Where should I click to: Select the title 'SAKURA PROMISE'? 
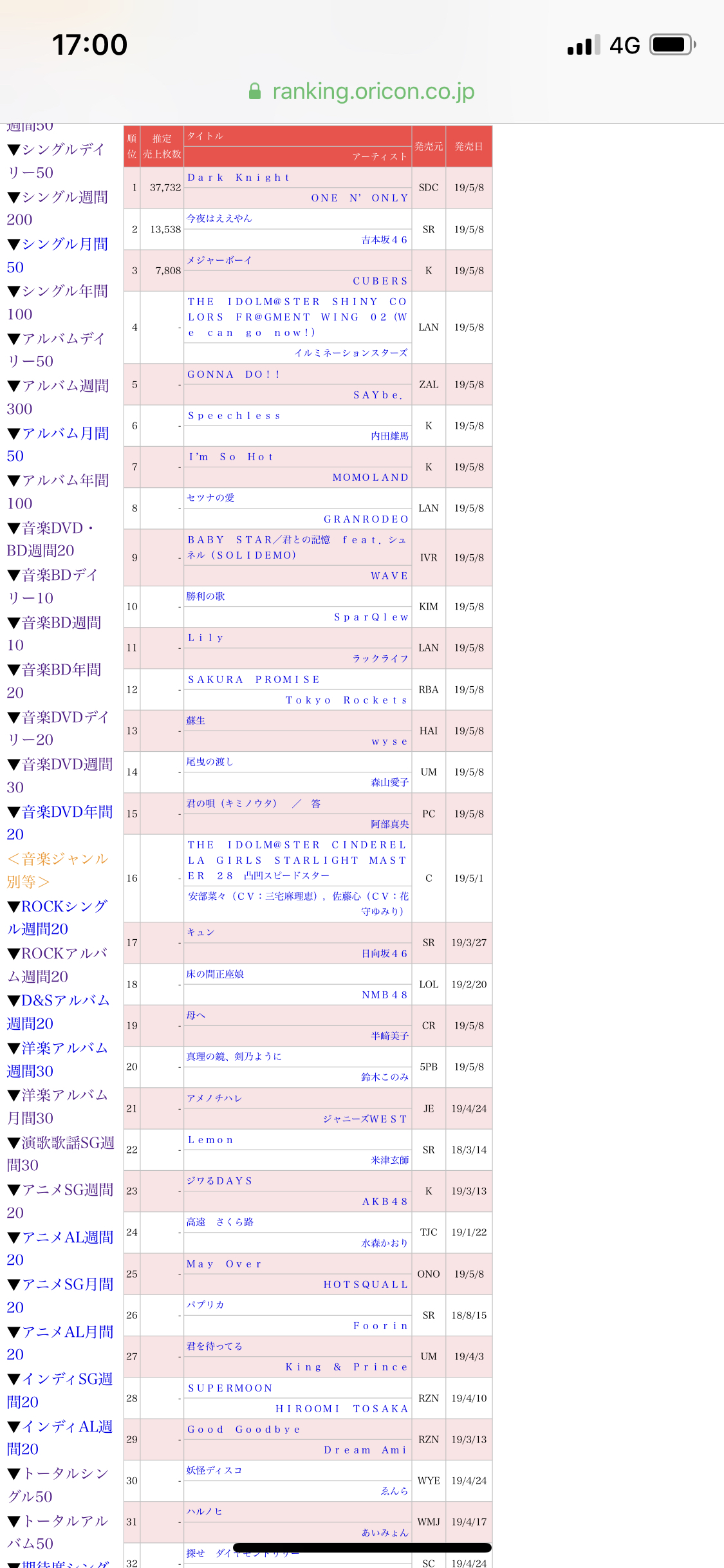coord(254,680)
